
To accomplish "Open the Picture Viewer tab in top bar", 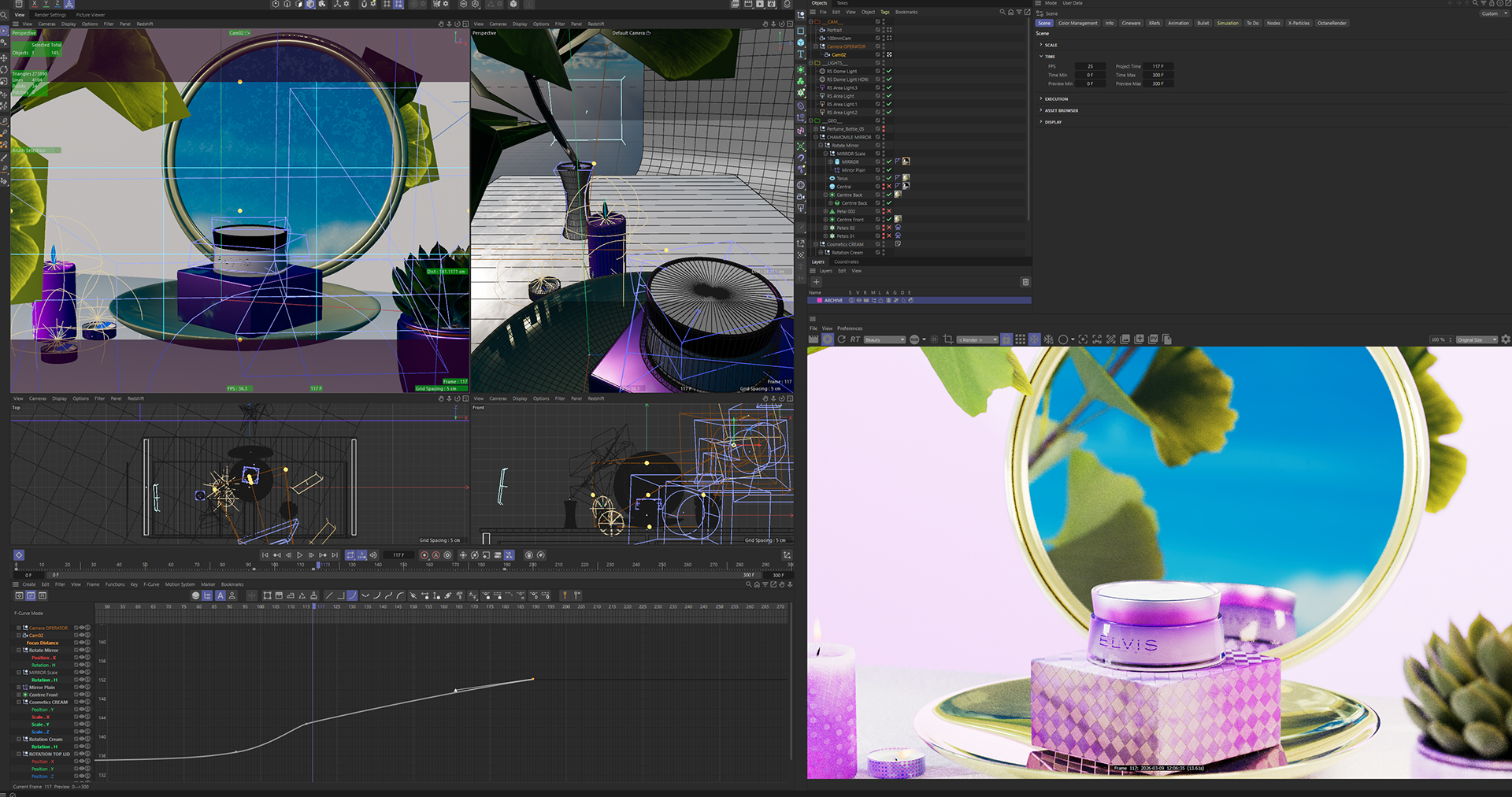I will coord(91,14).
